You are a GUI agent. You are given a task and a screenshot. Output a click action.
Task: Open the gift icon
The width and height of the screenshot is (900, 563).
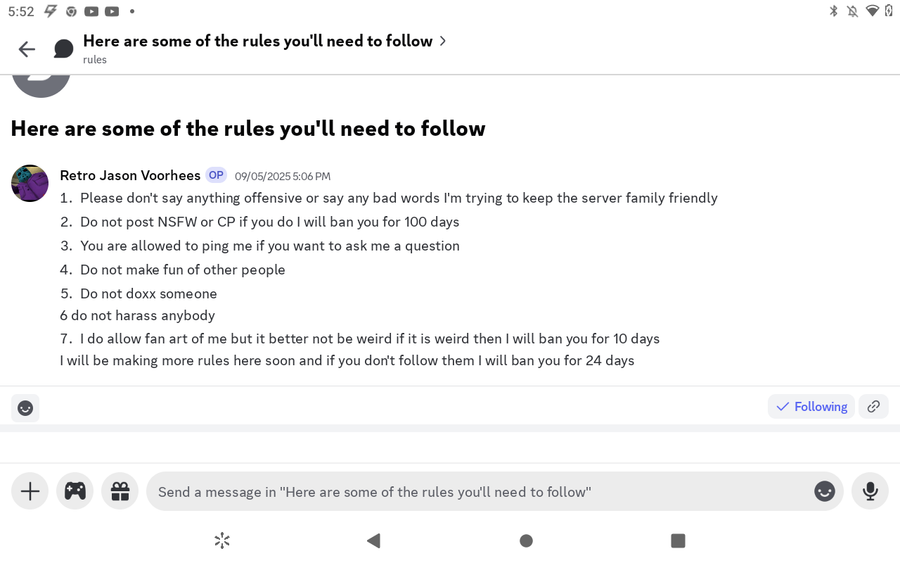(x=120, y=491)
